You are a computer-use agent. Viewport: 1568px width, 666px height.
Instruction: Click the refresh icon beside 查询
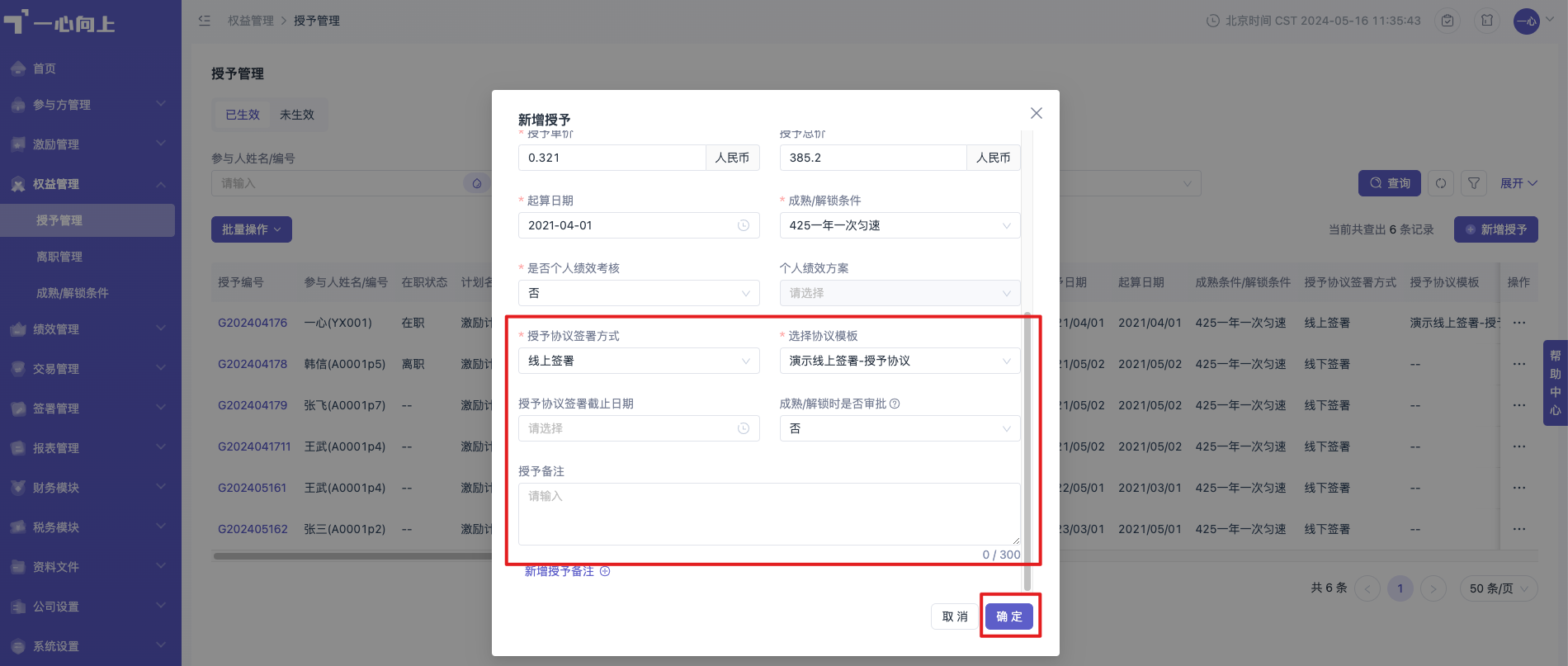point(1441,183)
